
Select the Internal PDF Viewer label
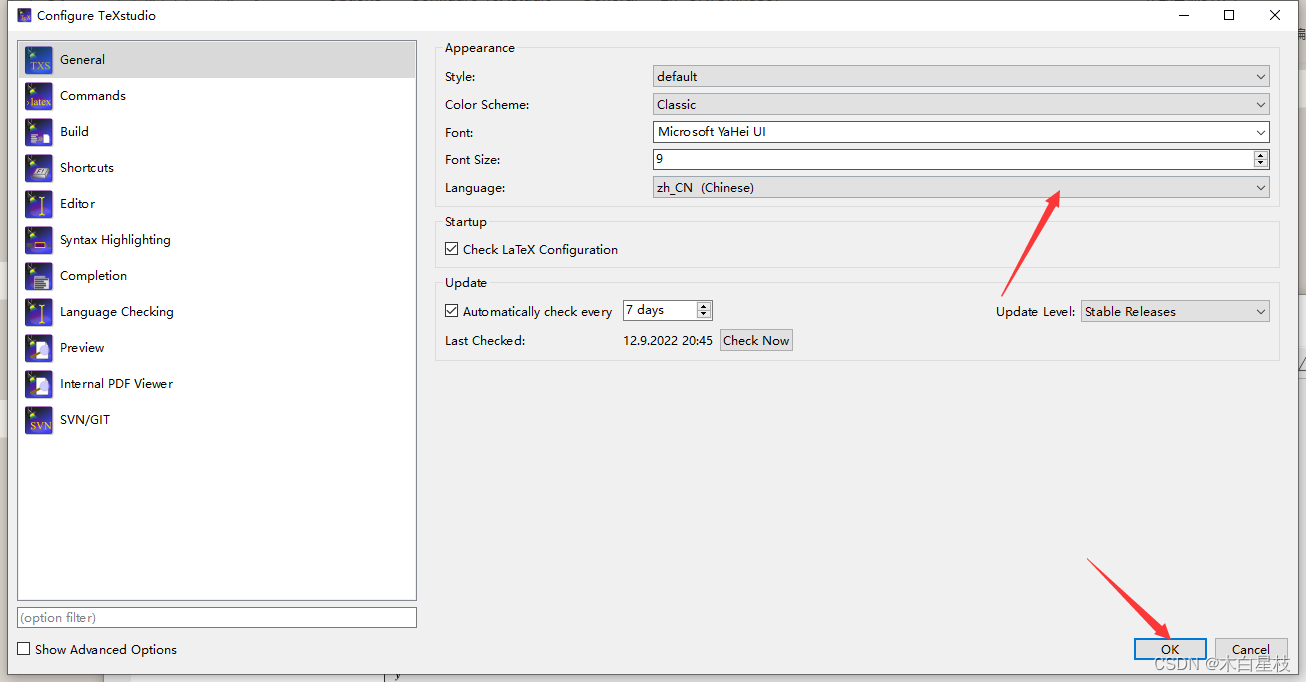[116, 384]
